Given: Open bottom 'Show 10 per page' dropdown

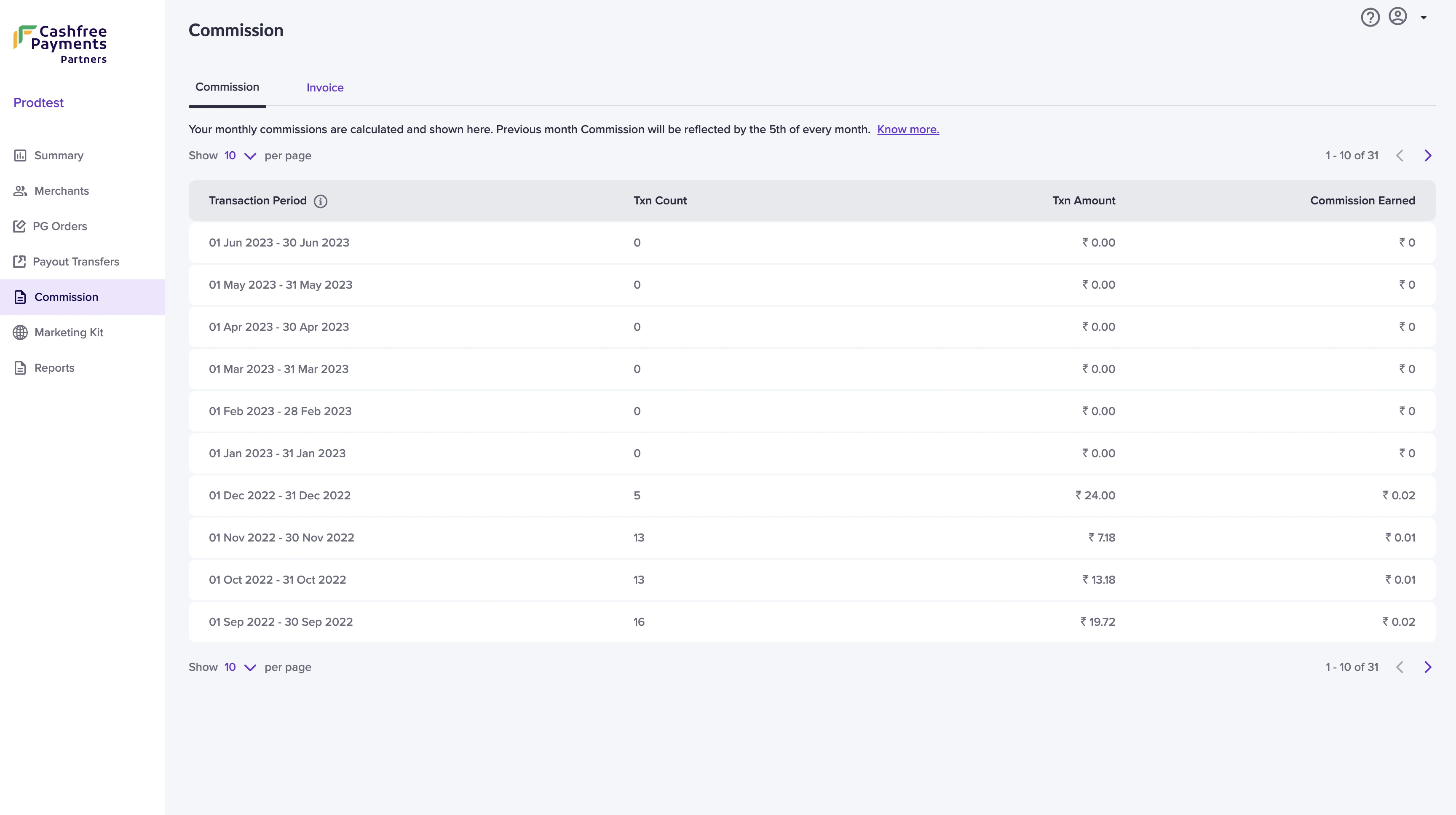Looking at the screenshot, I should click(240, 668).
